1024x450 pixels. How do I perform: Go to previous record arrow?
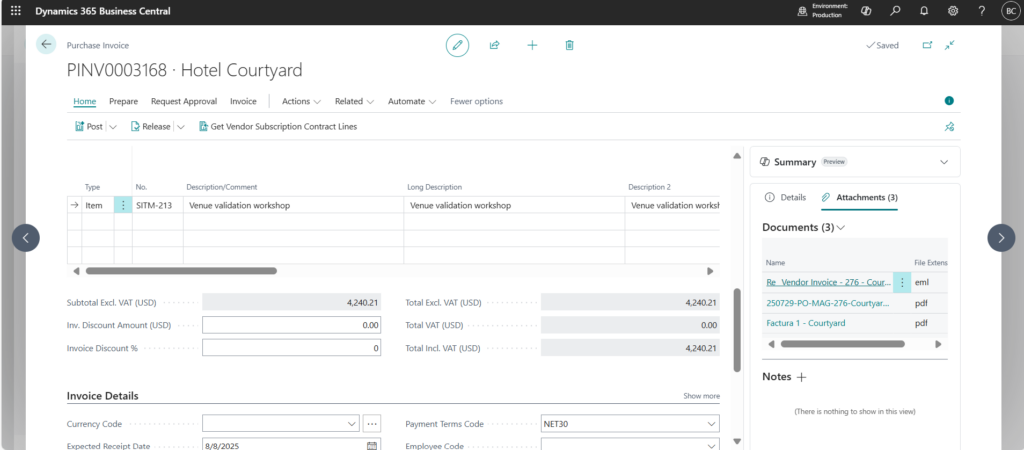tap(25, 238)
